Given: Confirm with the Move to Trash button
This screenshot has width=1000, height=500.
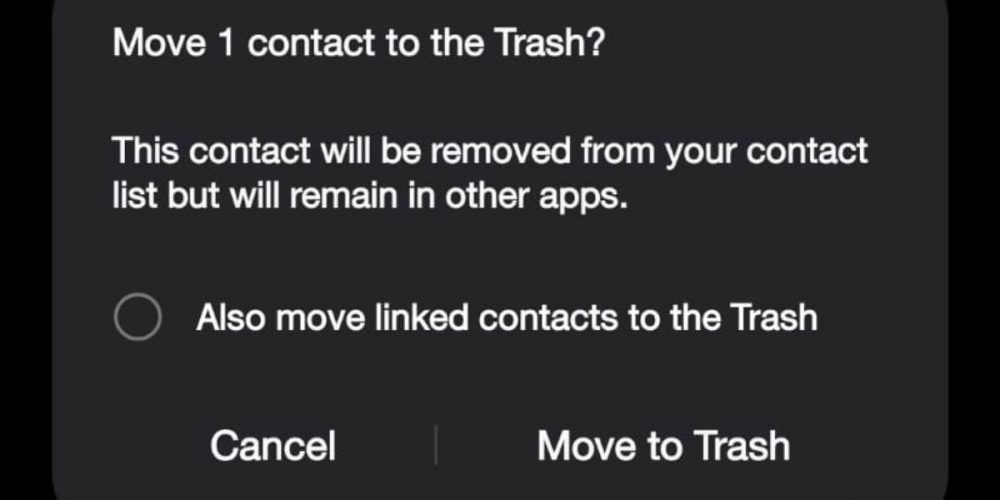Looking at the screenshot, I should tap(663, 445).
